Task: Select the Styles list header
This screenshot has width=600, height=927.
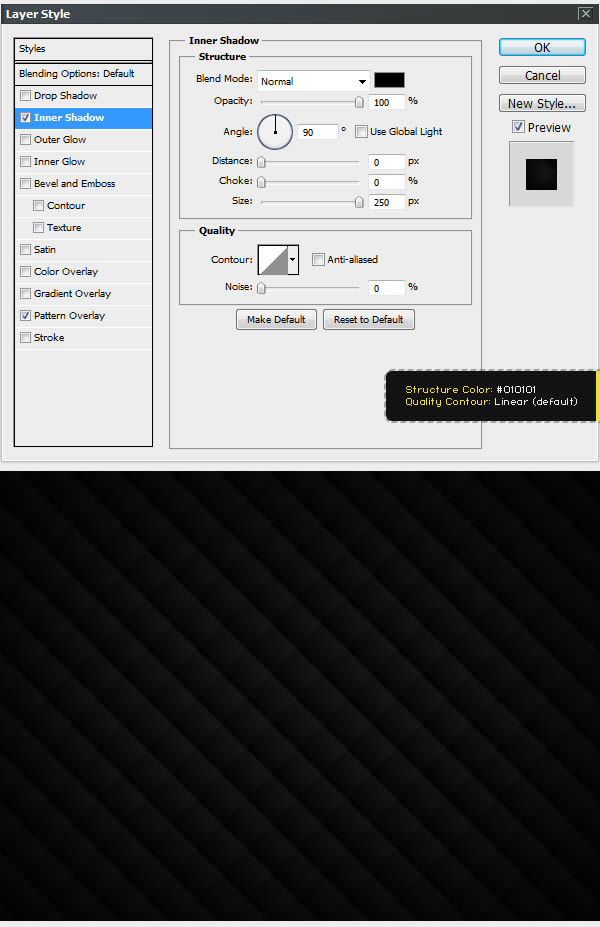Action: tap(83, 48)
